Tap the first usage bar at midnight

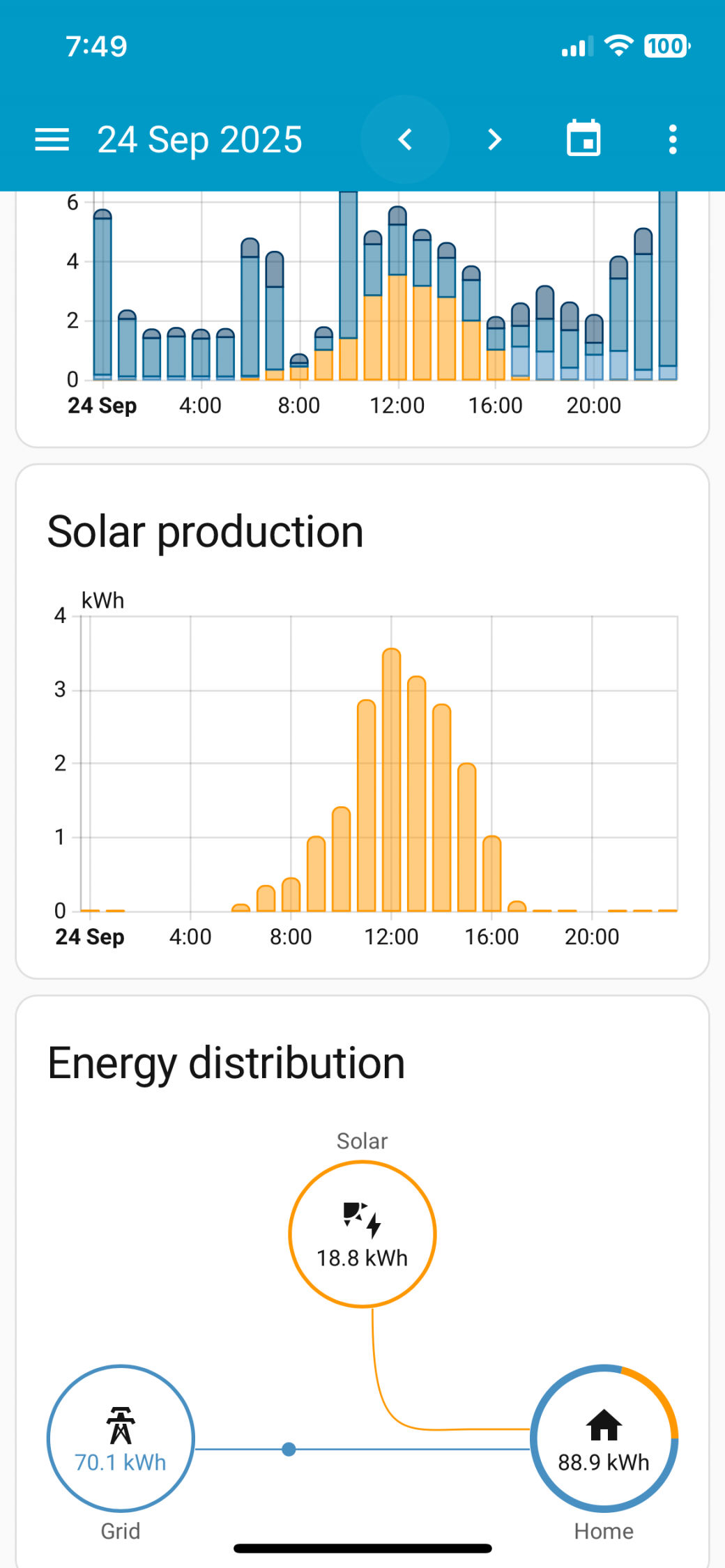click(102, 296)
